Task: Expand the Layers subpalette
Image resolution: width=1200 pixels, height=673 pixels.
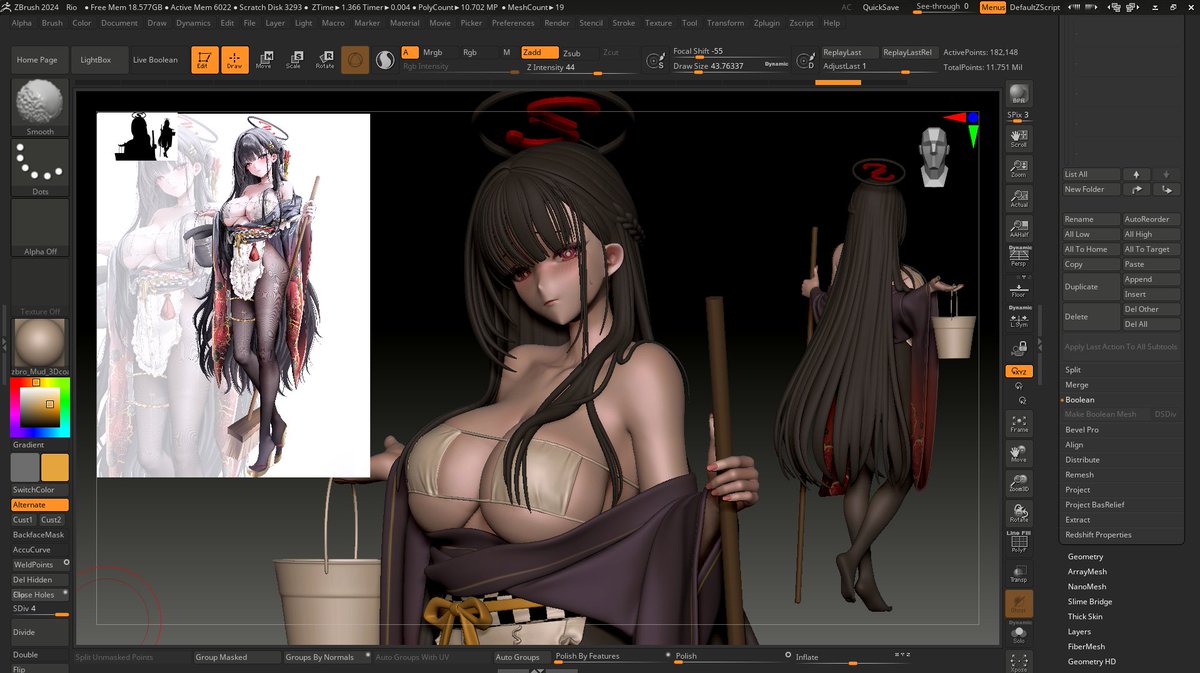Action: point(1079,631)
